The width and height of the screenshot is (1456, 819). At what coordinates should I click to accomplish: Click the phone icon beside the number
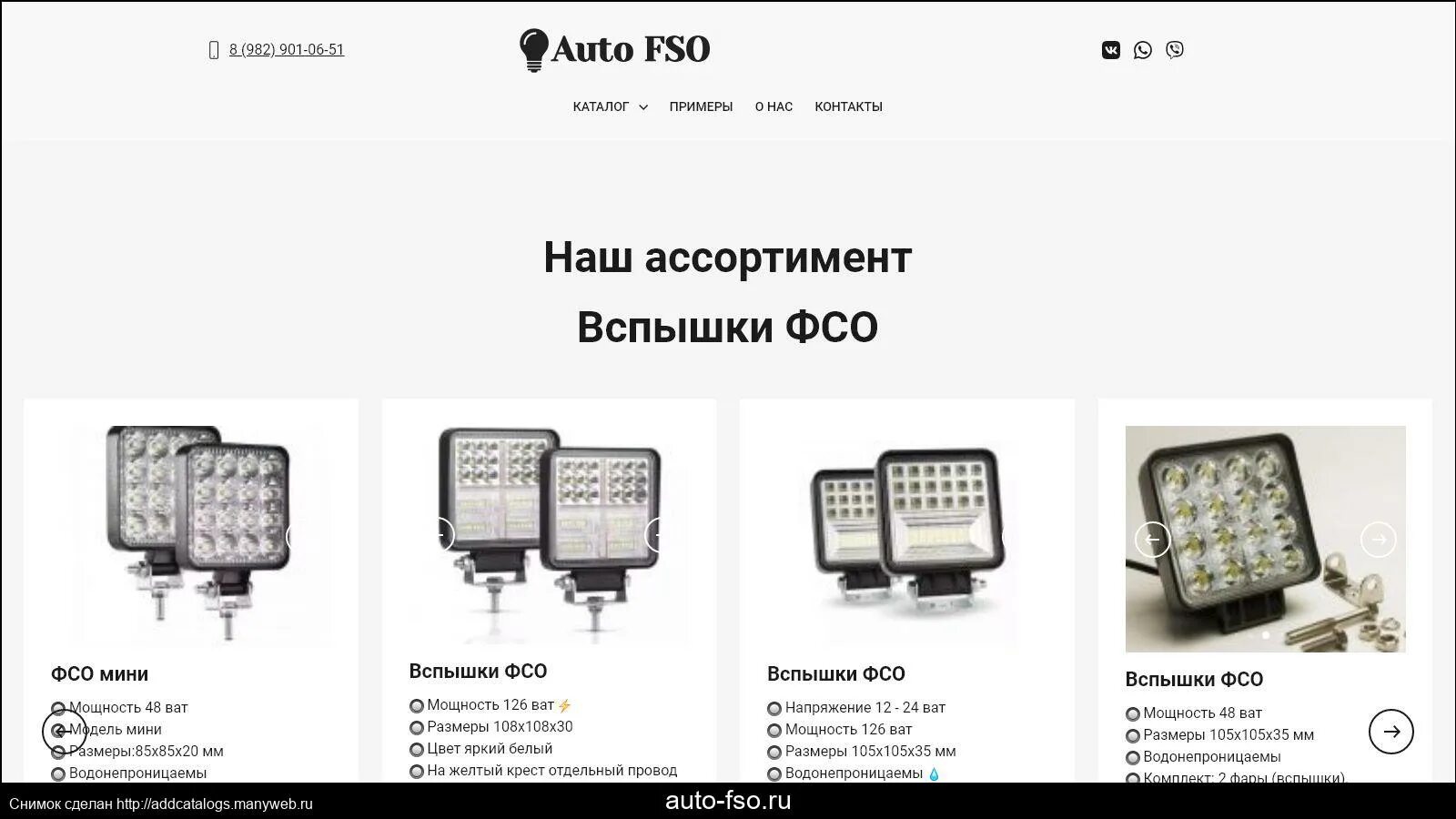coord(214,50)
